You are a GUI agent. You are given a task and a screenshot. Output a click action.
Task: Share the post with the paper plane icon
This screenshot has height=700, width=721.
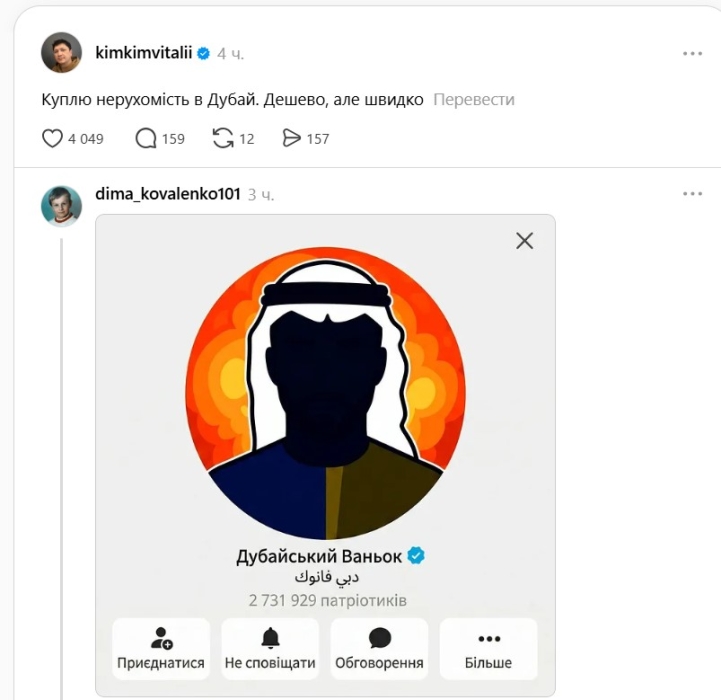tap(292, 138)
